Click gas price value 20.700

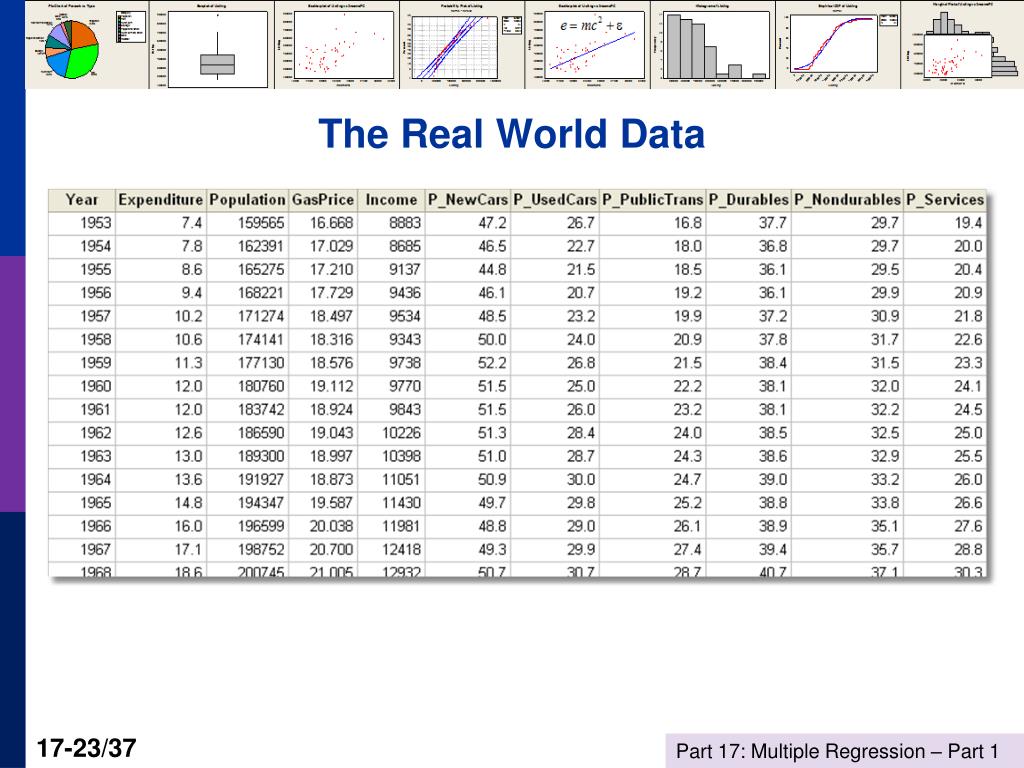pyautogui.click(x=331, y=550)
